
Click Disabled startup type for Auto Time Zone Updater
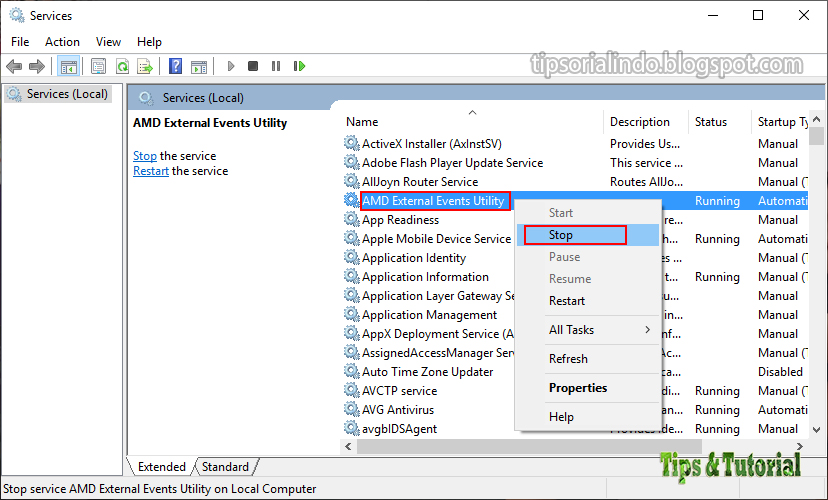[780, 372]
